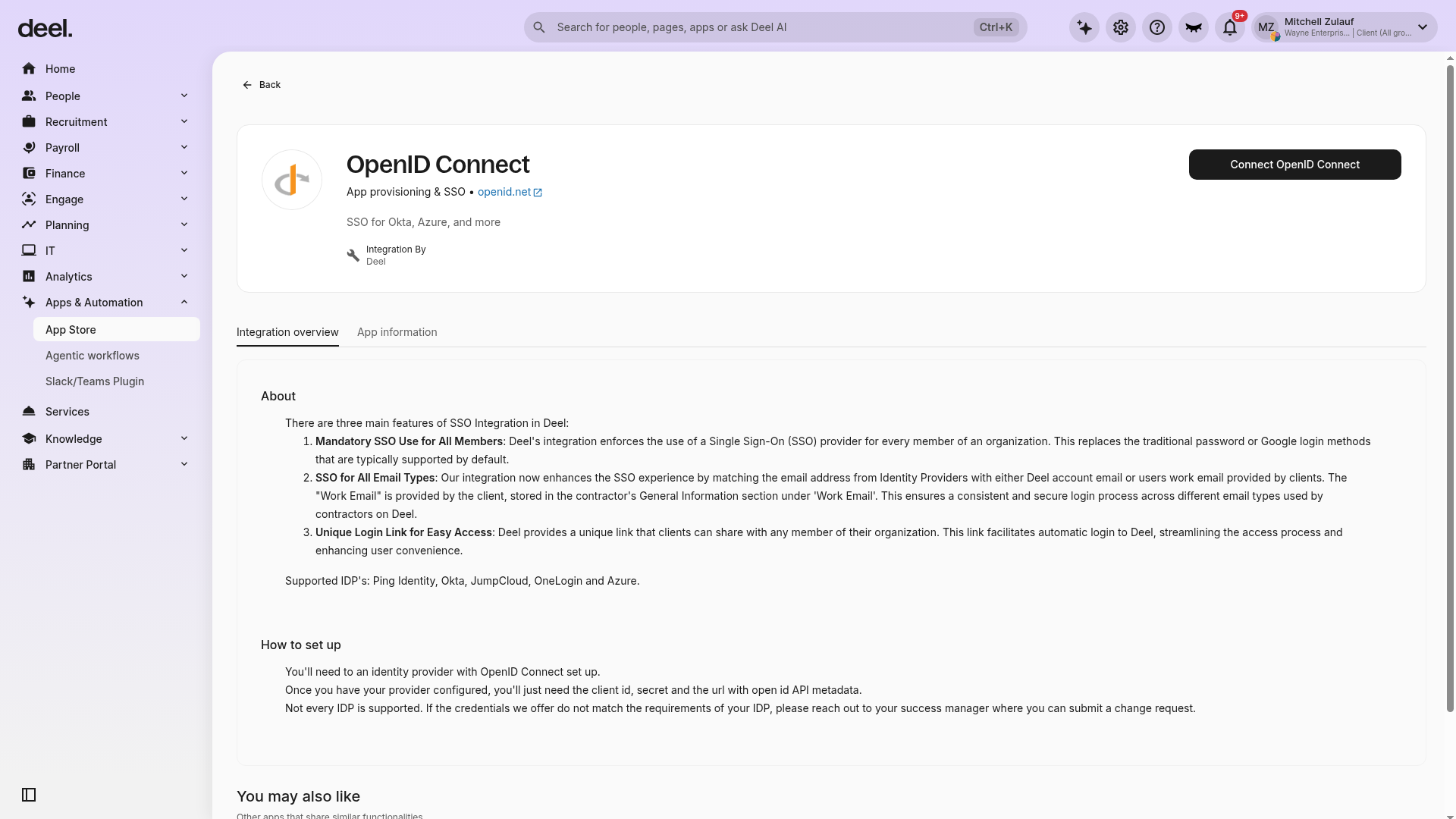This screenshot has width=1456, height=819.
Task: Click the 'How to set up' heading
Action: [301, 645]
